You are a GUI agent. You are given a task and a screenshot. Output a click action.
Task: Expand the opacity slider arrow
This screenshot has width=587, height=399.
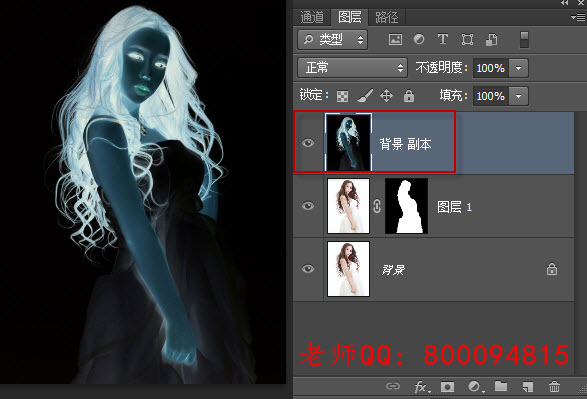tap(518, 68)
